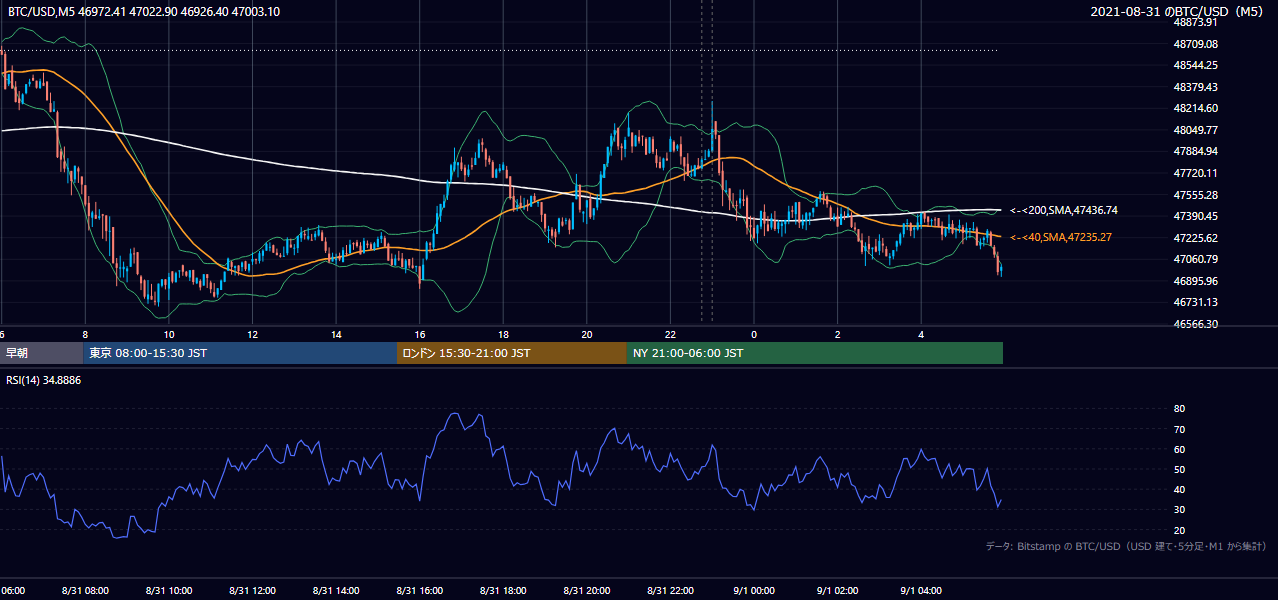Click RSI axis level 20
The height and width of the screenshot is (600, 1278).
click(x=1179, y=530)
